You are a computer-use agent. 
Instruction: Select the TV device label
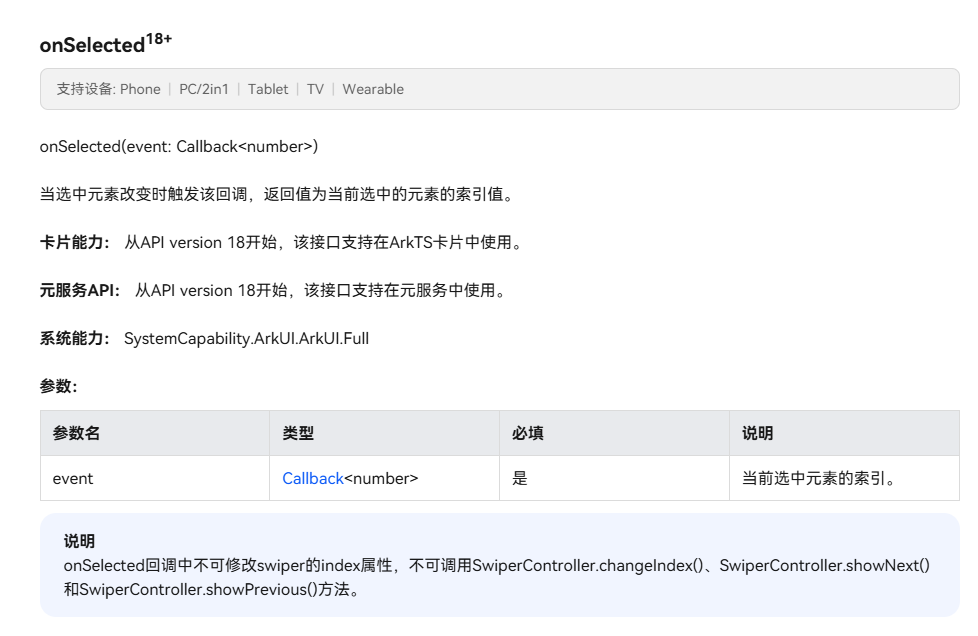tap(316, 89)
